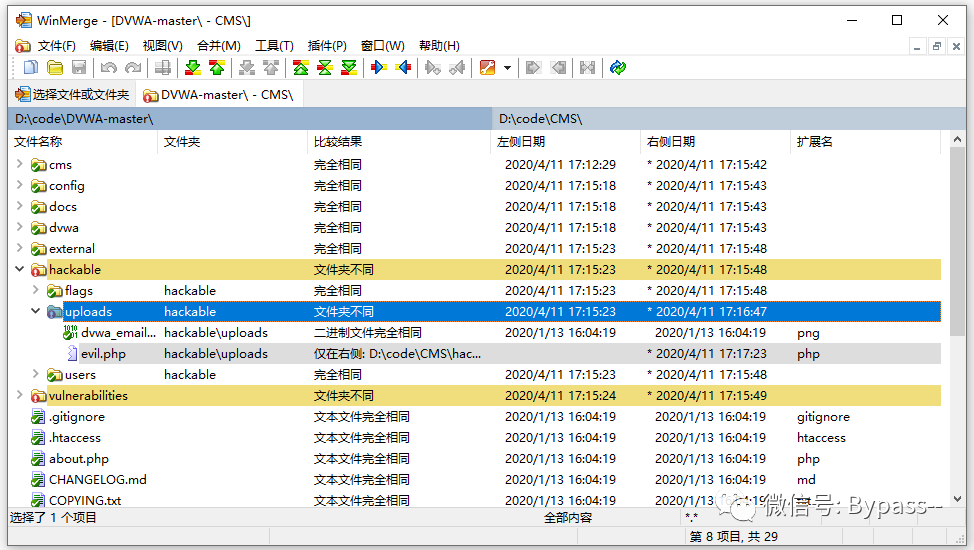Click the greyed All Right arrow icon

tap(533, 67)
